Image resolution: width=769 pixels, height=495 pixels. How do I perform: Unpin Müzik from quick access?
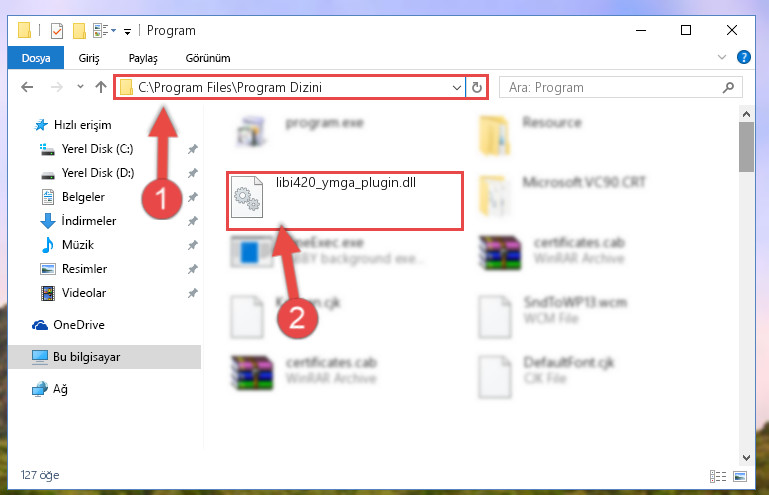click(193, 245)
